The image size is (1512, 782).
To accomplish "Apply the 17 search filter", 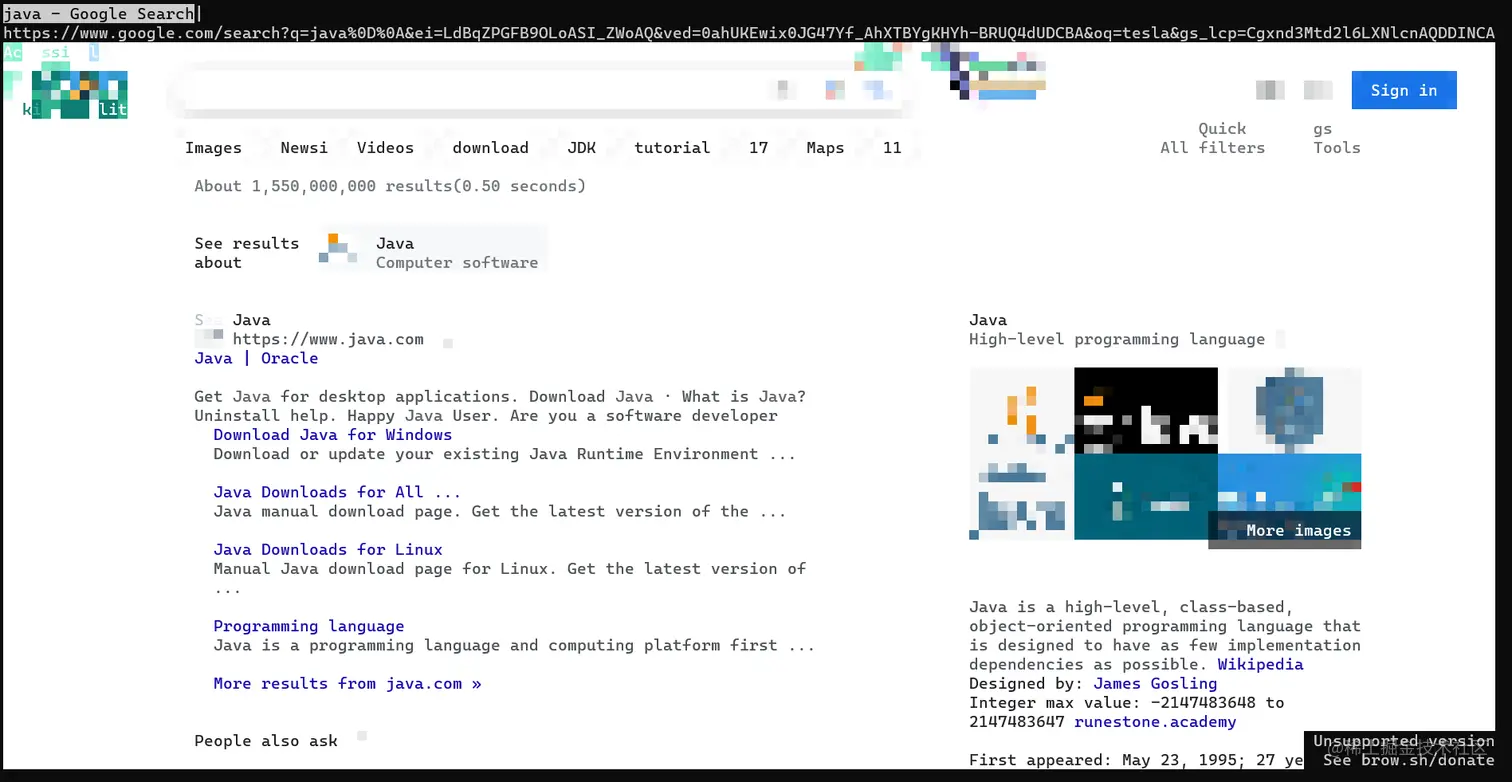I will click(758, 148).
